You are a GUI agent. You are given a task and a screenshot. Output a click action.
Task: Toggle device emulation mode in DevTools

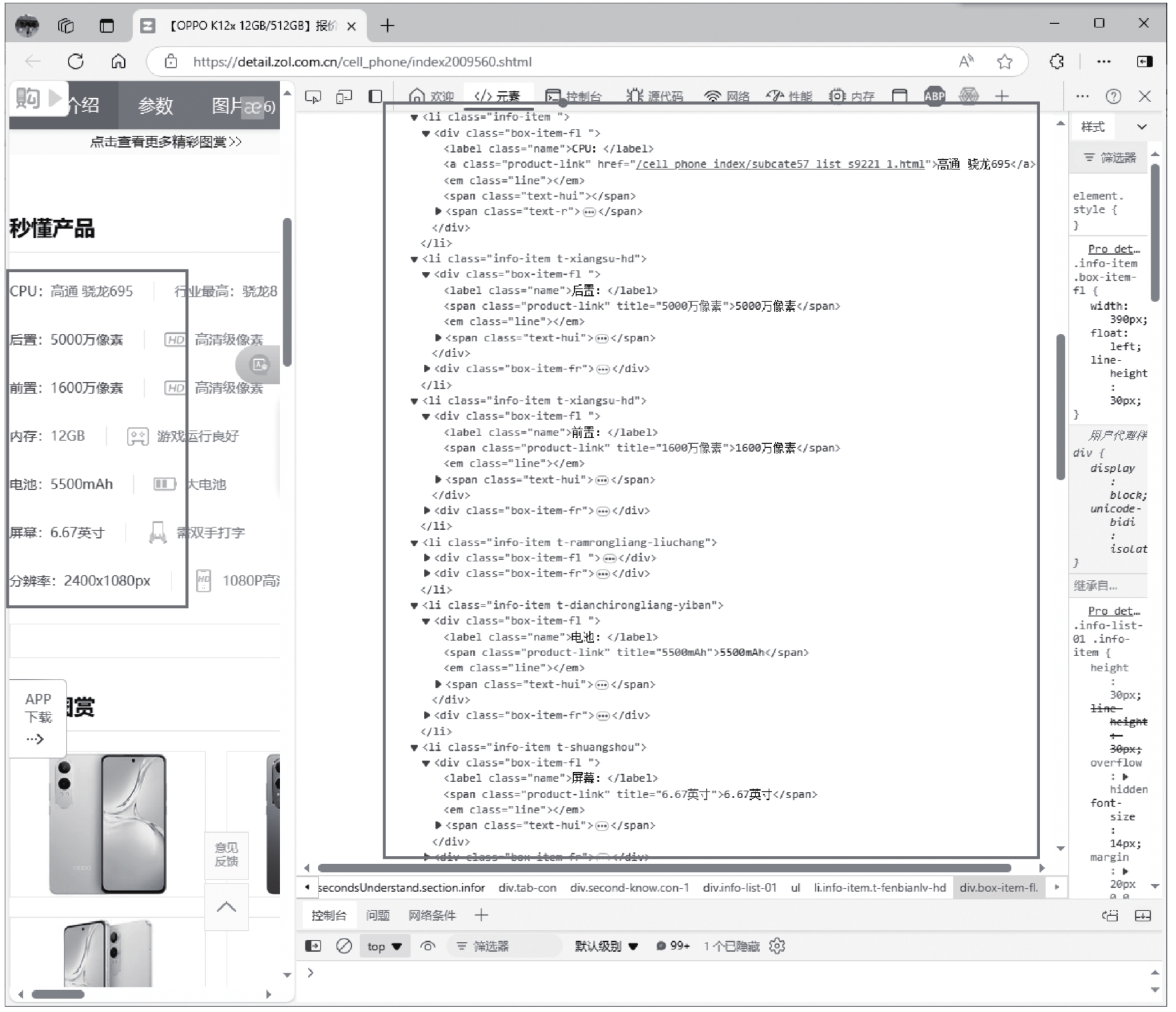tap(344, 97)
